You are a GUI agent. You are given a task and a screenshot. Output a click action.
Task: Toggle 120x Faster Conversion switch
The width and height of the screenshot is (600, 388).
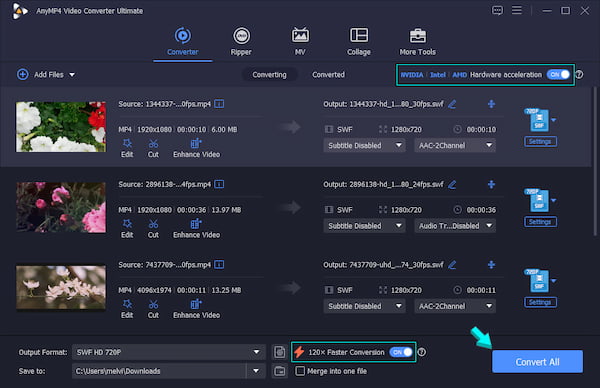click(x=401, y=352)
